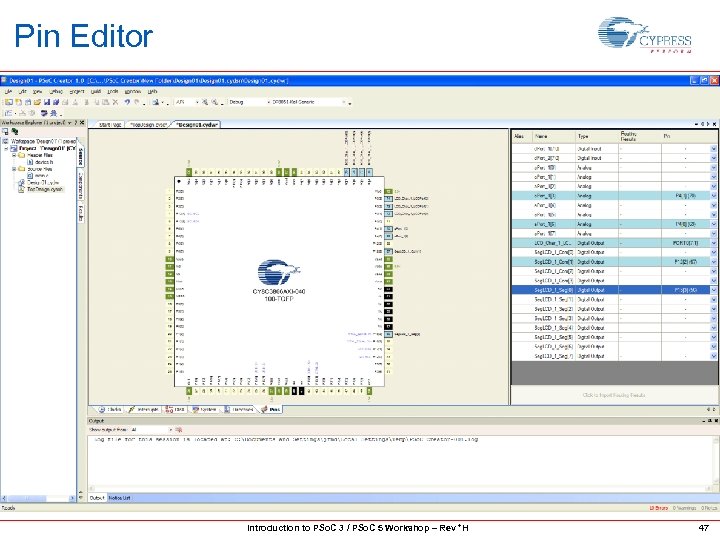The height and width of the screenshot is (540, 720).
Task: Open the Debug configuration dropdown
Action: [x=249, y=102]
